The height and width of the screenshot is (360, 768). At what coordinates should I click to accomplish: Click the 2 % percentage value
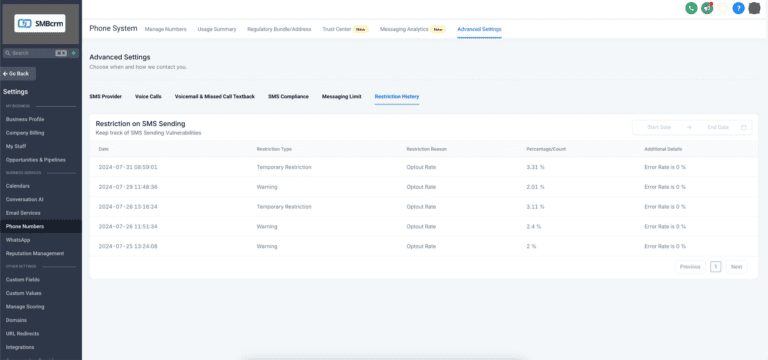coord(531,246)
